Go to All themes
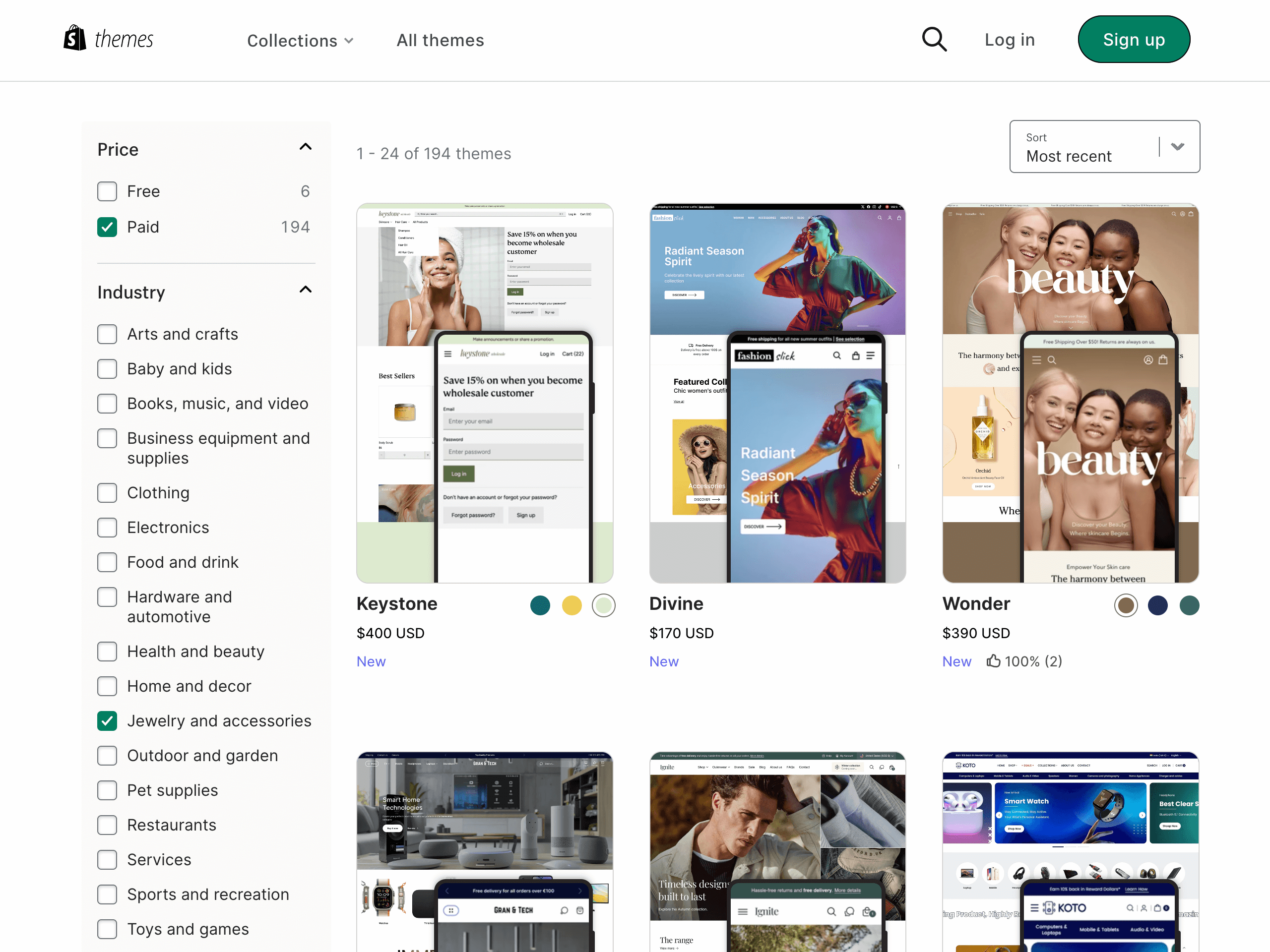The width and height of the screenshot is (1270, 952). (x=440, y=40)
